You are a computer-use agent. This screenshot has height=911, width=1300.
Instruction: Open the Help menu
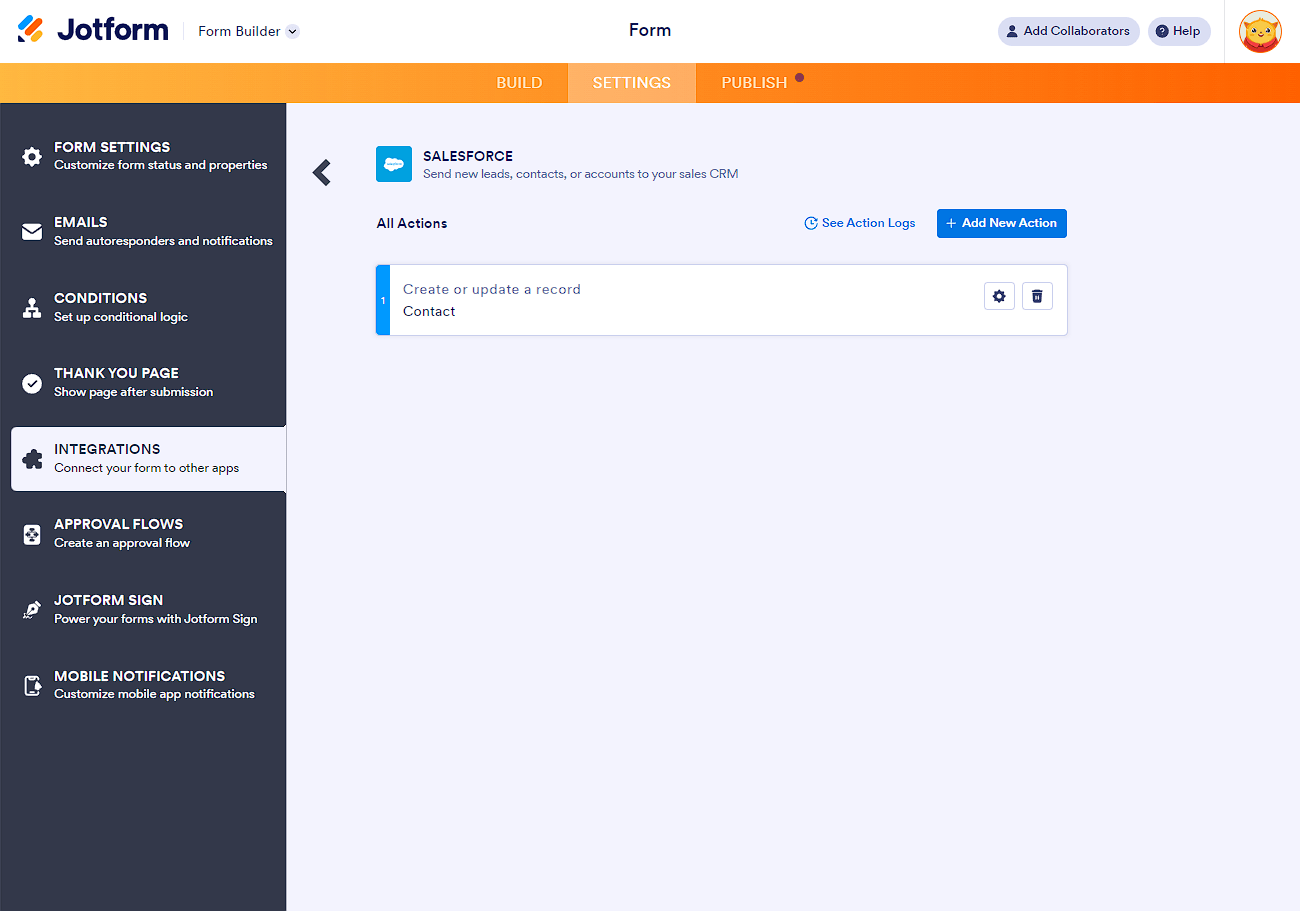[x=1179, y=31]
